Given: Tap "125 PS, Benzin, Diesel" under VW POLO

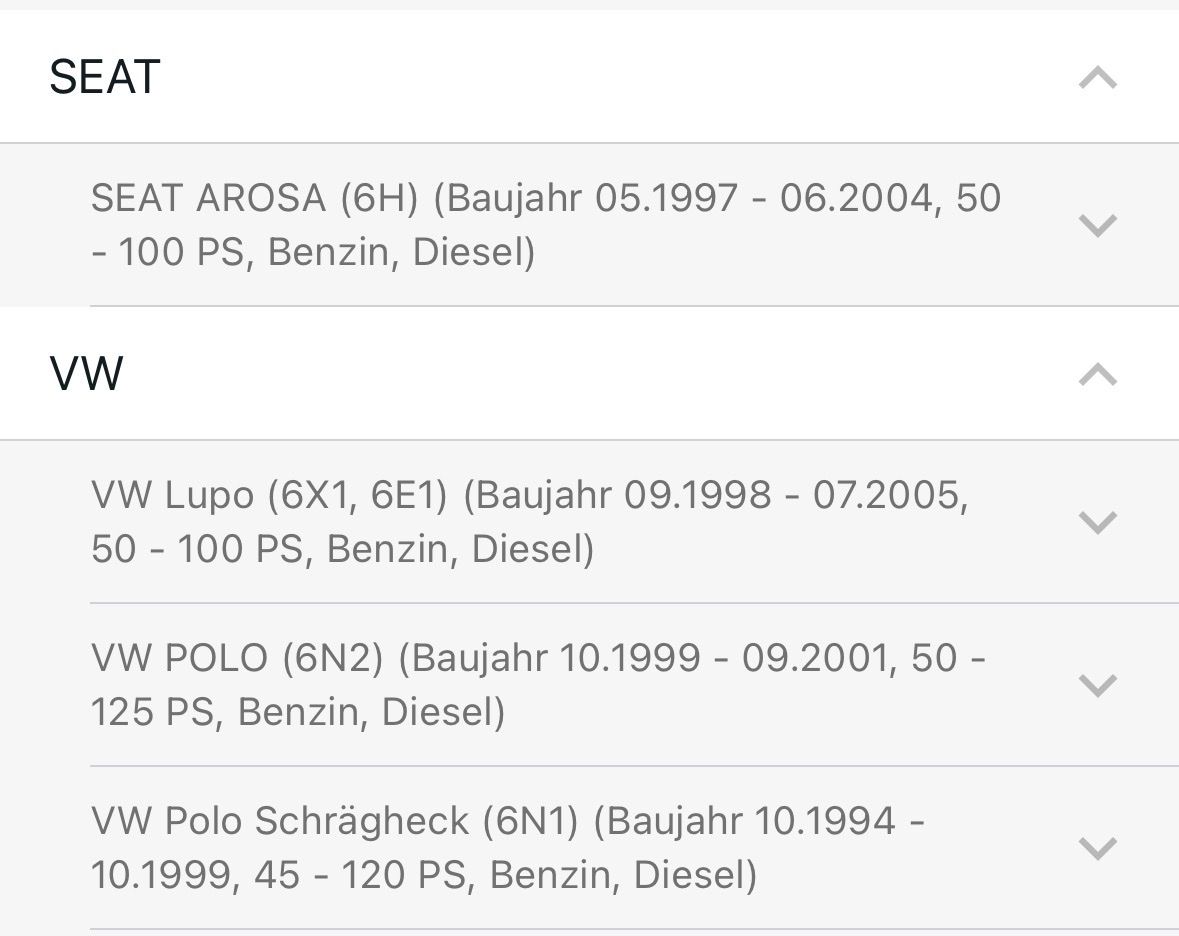Looking at the screenshot, I should coord(298,712).
